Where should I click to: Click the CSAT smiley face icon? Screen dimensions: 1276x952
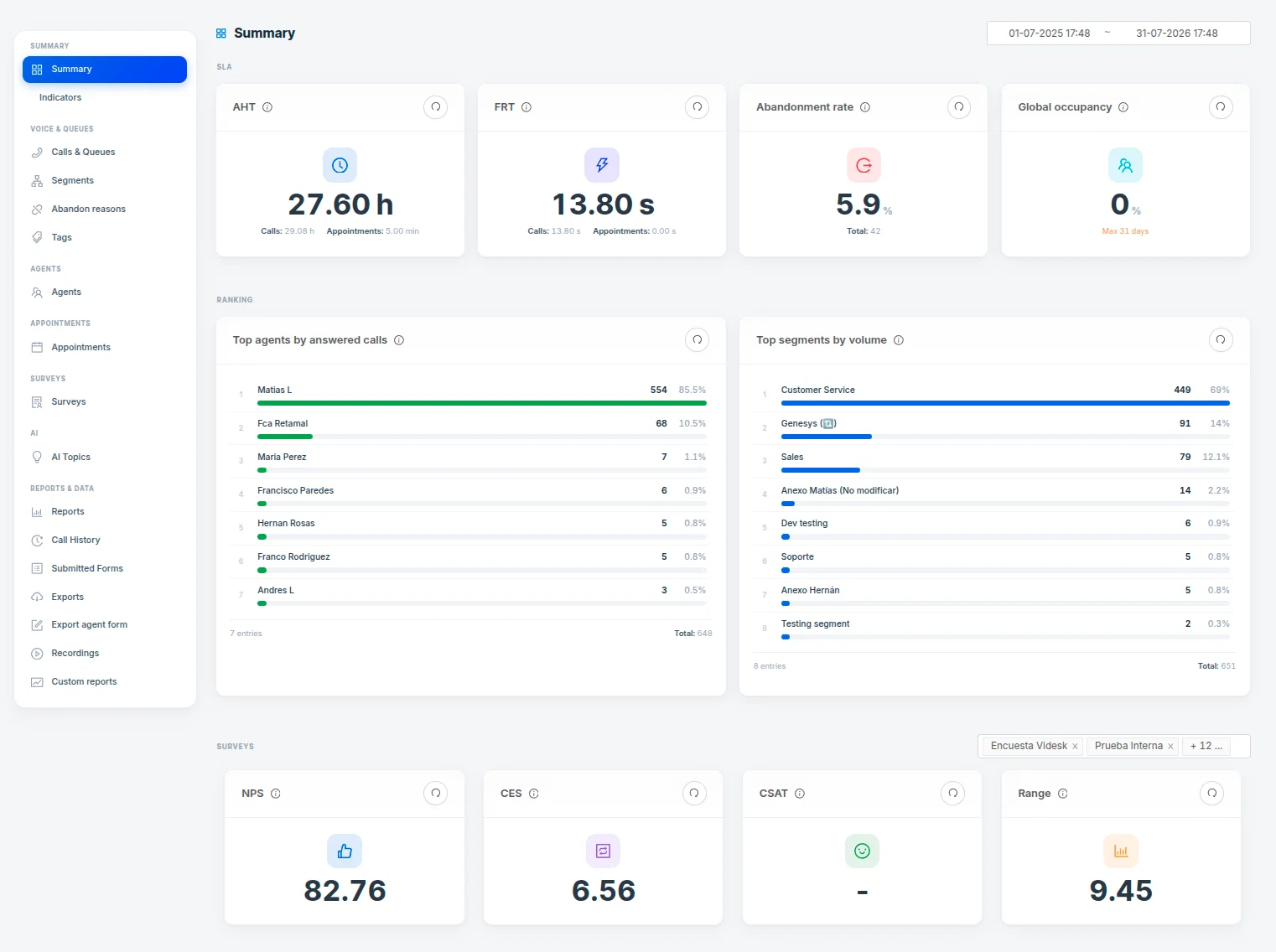862,851
